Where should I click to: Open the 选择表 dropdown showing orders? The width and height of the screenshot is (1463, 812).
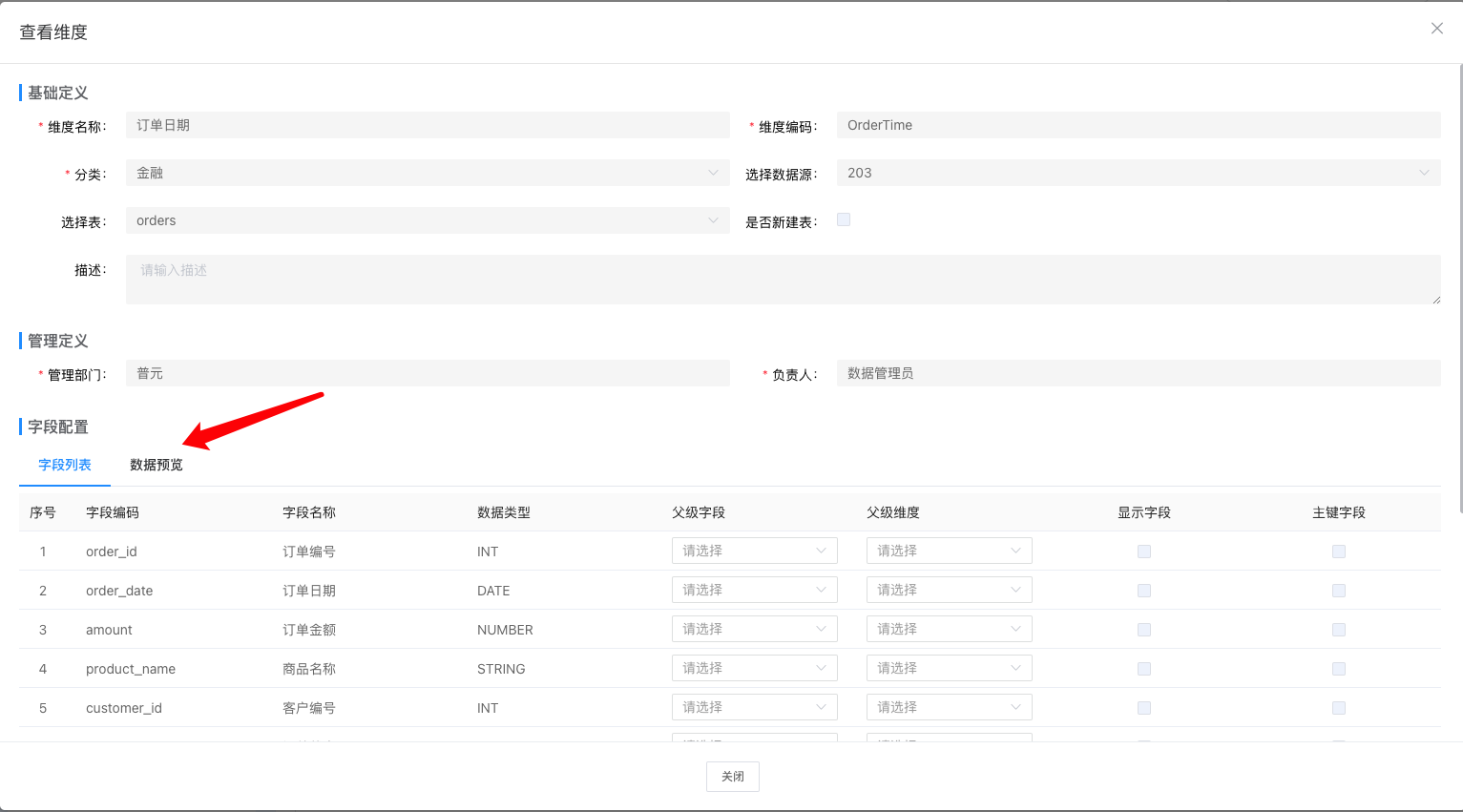coord(428,220)
